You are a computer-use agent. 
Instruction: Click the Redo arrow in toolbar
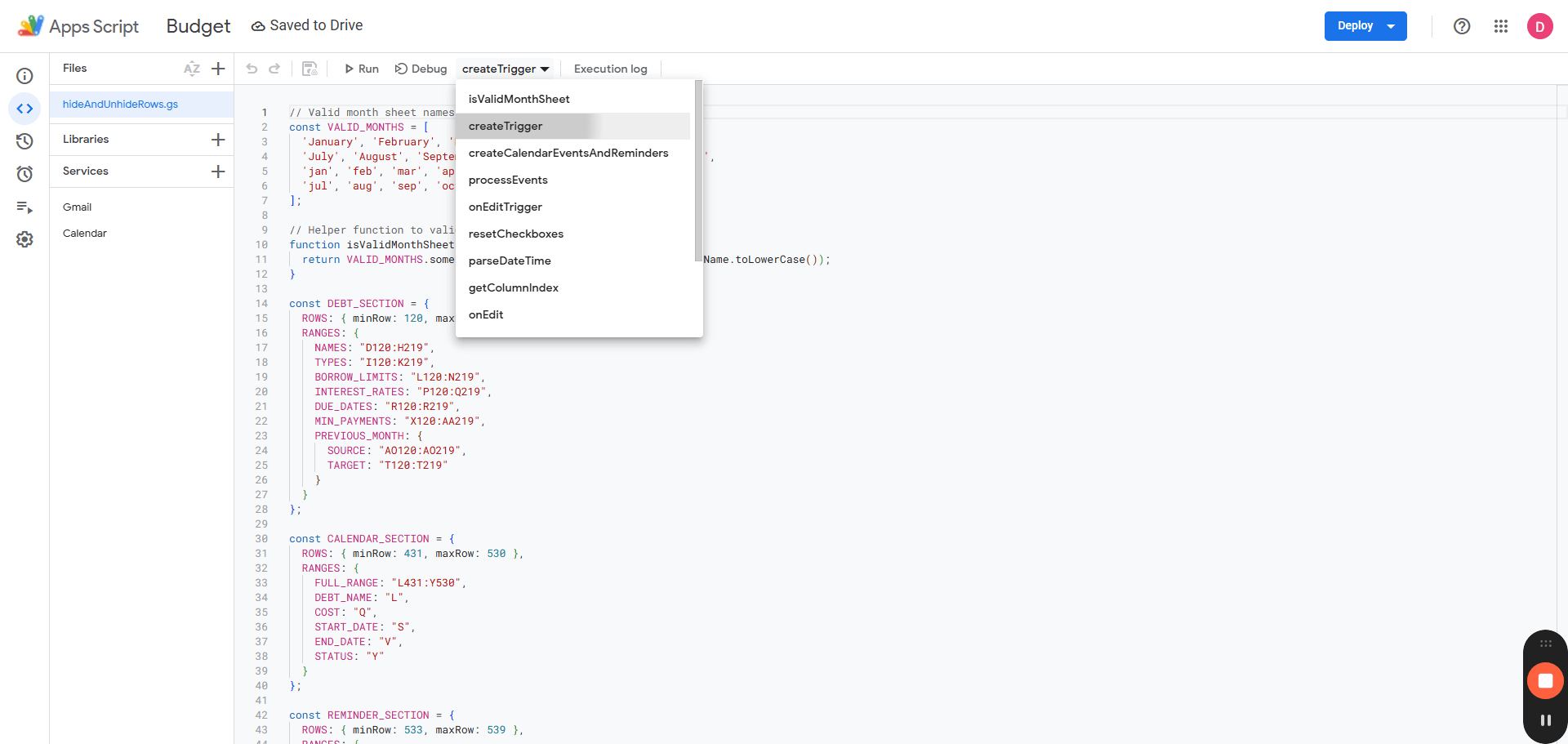[275, 69]
